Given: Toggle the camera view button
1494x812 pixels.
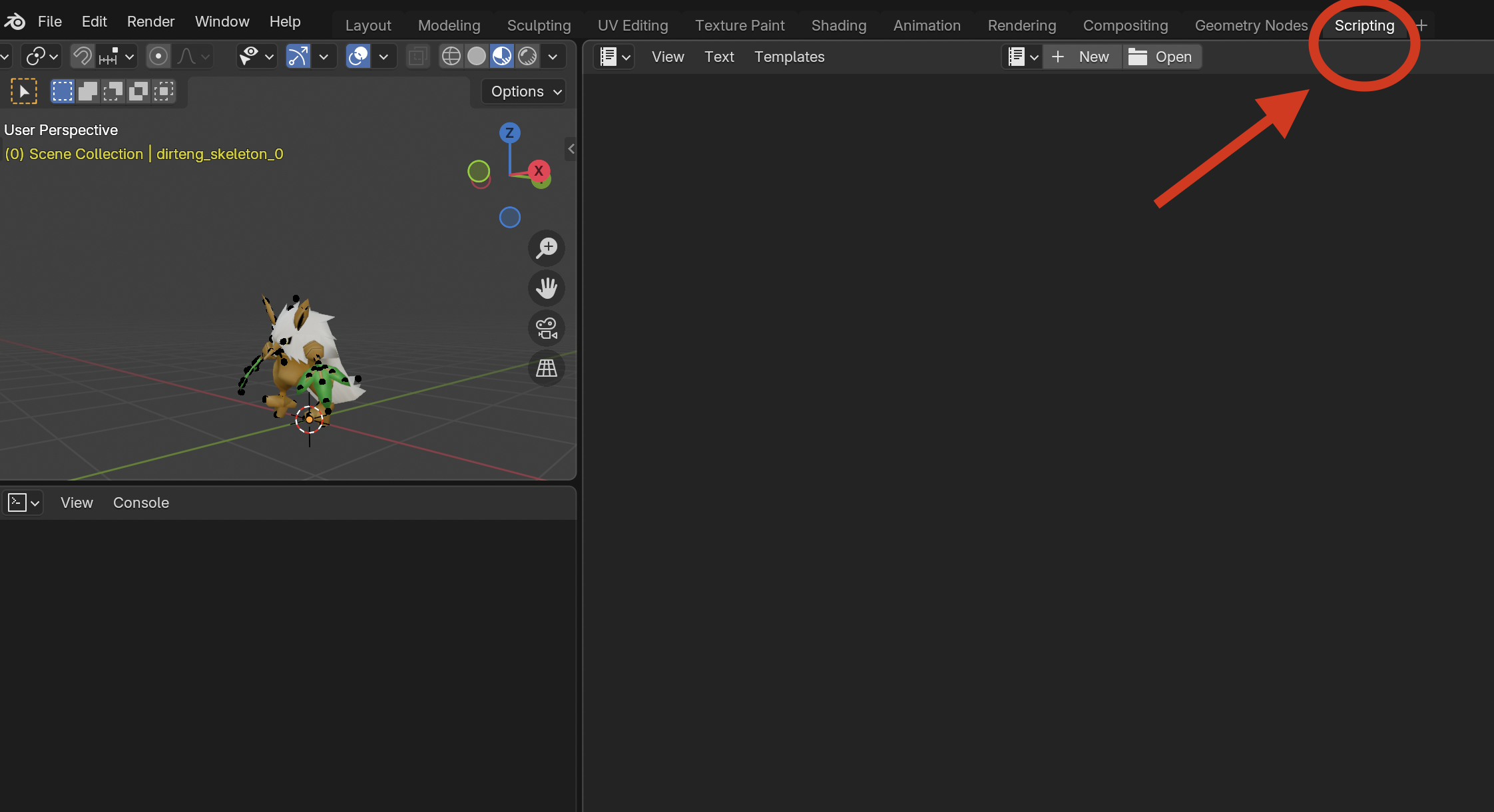Looking at the screenshot, I should [547, 327].
